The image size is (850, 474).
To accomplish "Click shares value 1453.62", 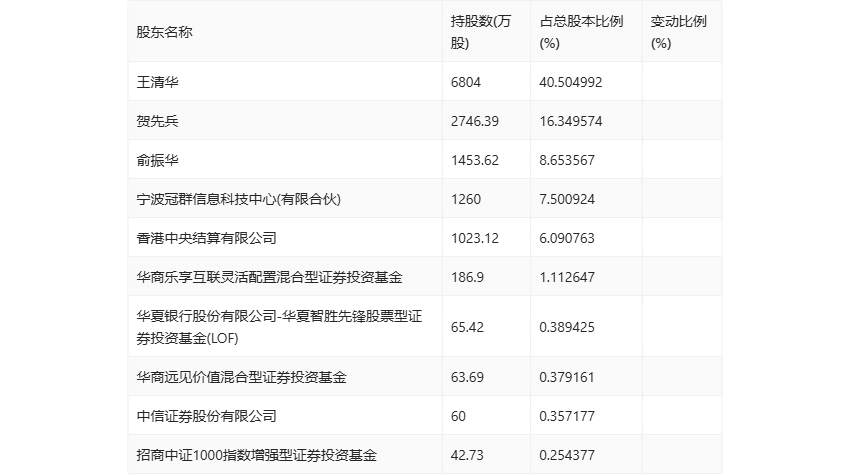I will point(474,161).
